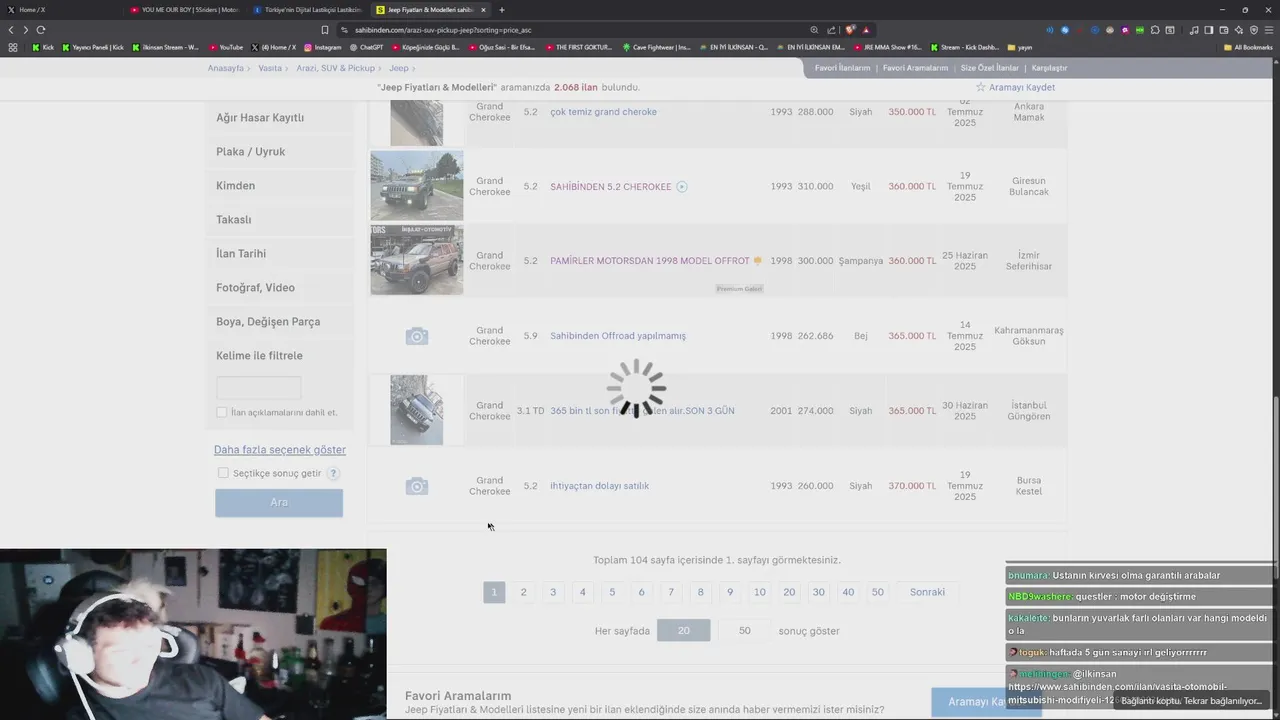Open the Brave VPN shield icon
Screen dimensions: 1280x720
[x=1254, y=30]
